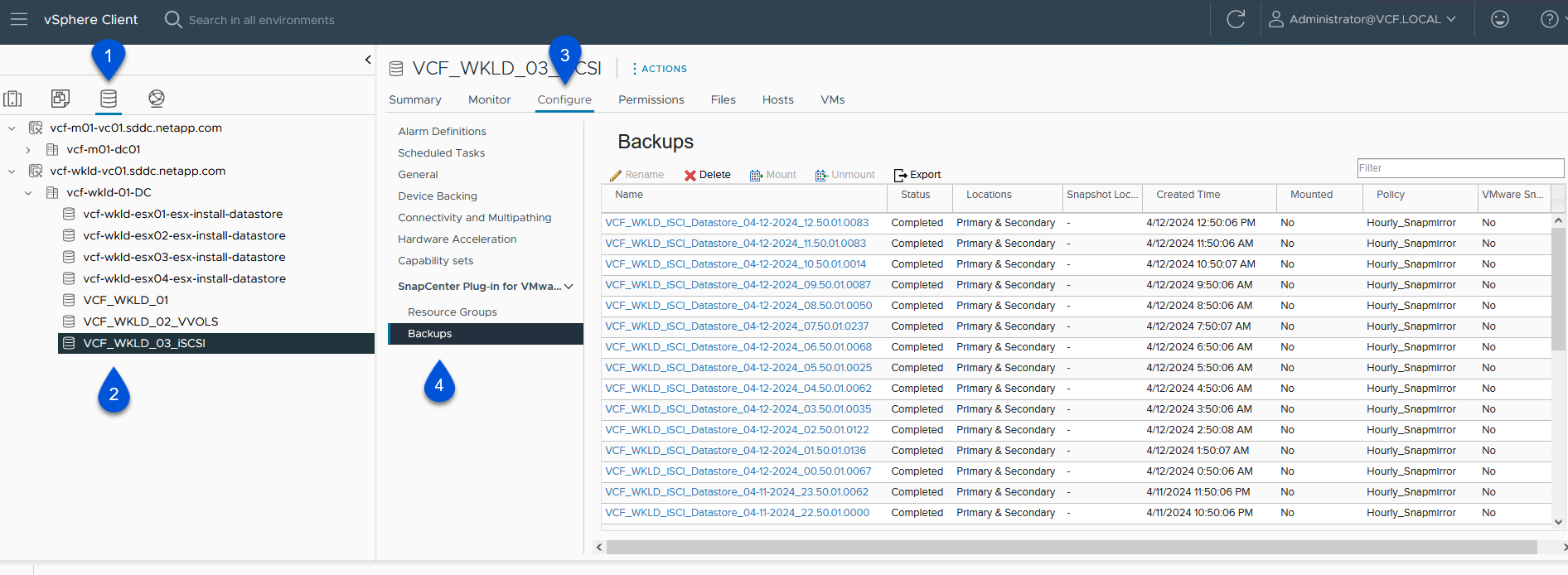Switch to Networking inventory view
1568x575 pixels.
[x=156, y=99]
